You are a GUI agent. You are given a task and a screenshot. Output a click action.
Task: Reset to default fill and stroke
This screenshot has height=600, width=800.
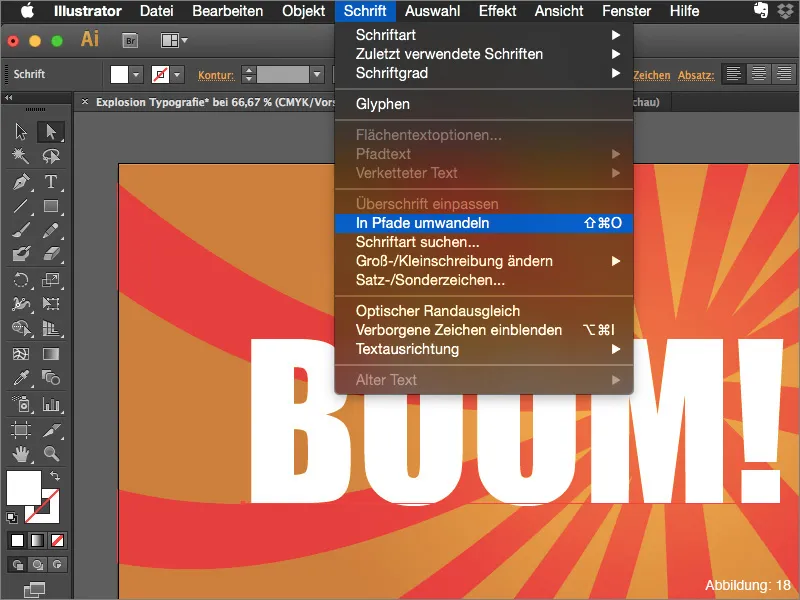11,518
